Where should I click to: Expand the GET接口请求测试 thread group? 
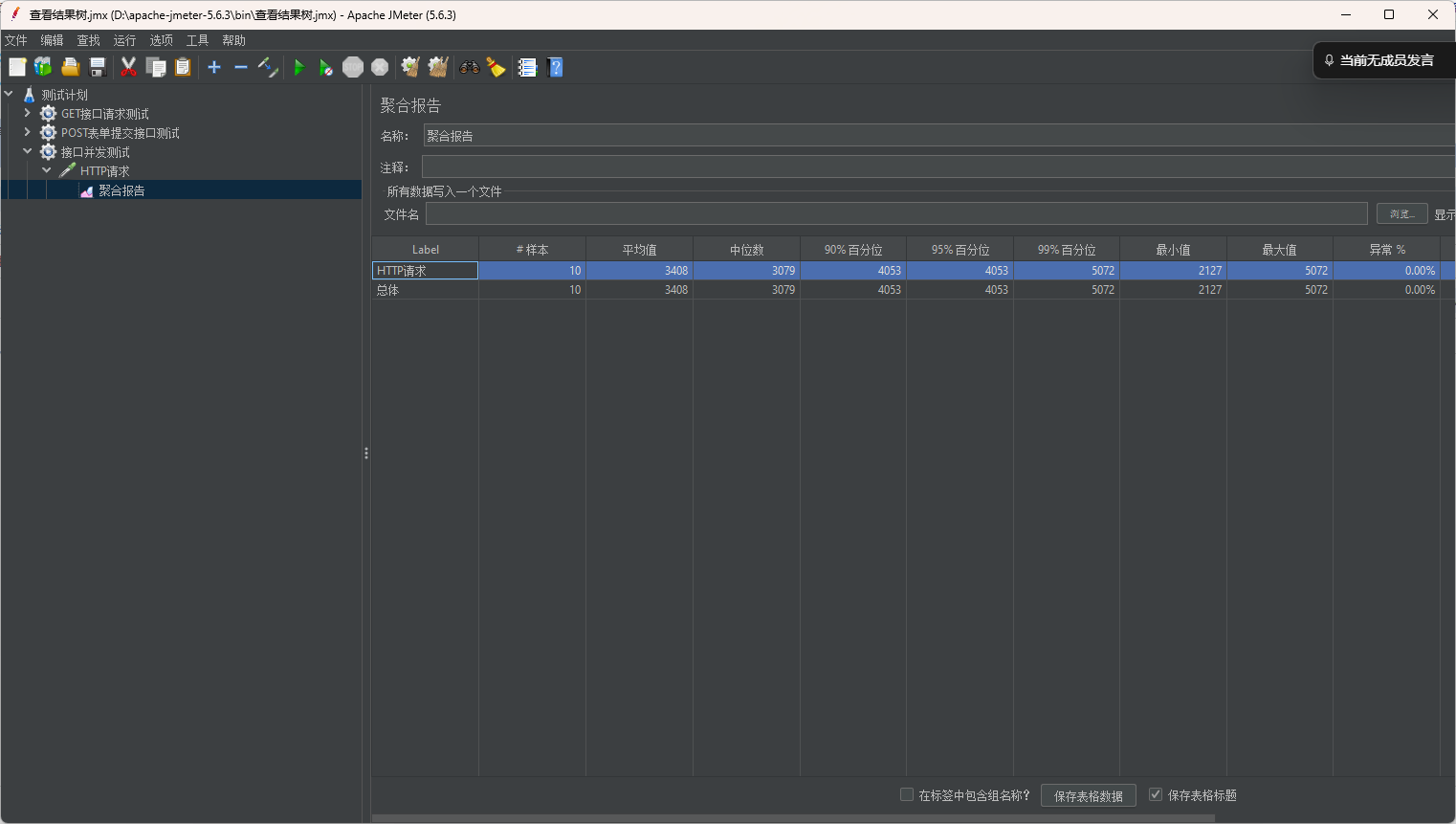point(27,113)
